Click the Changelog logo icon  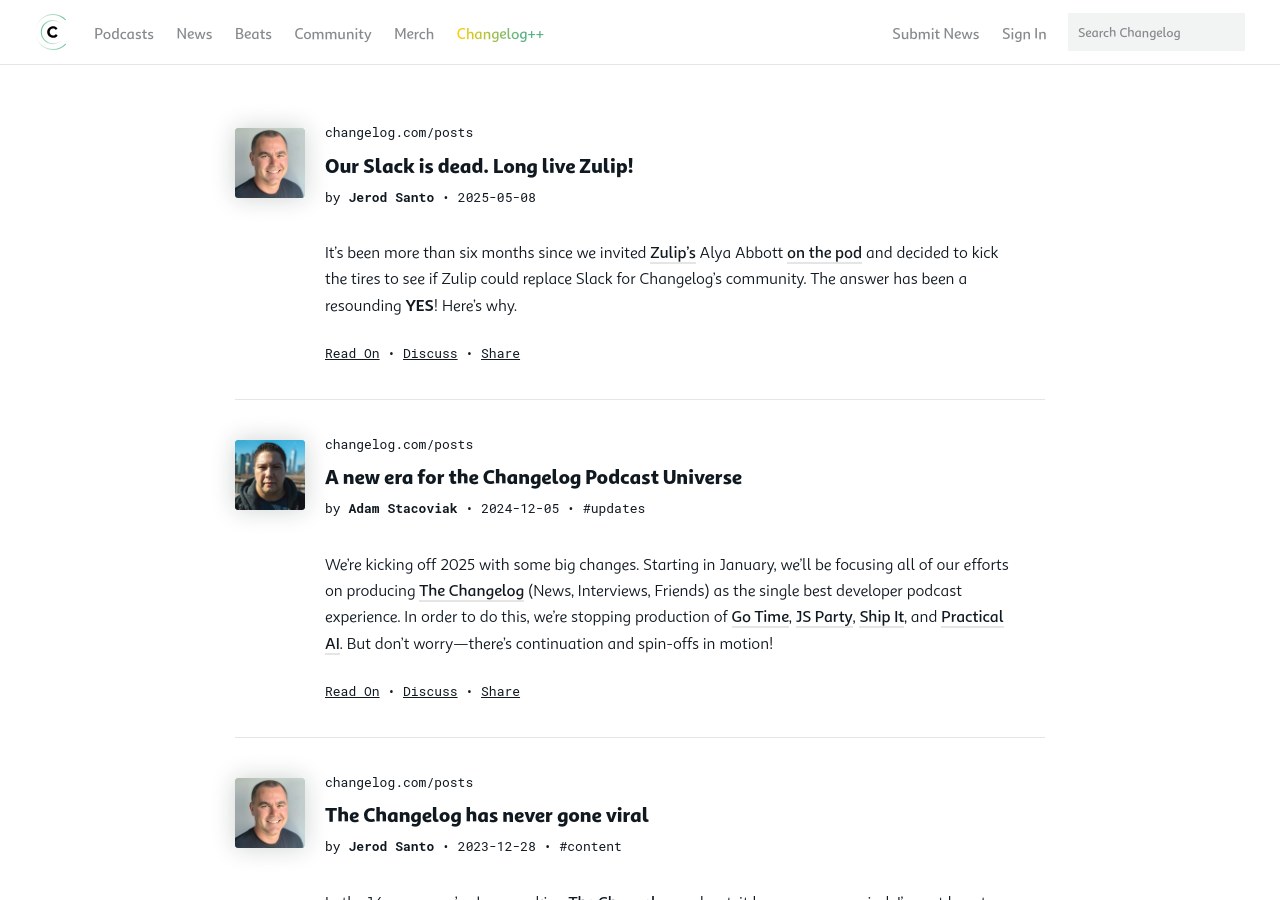(53, 33)
